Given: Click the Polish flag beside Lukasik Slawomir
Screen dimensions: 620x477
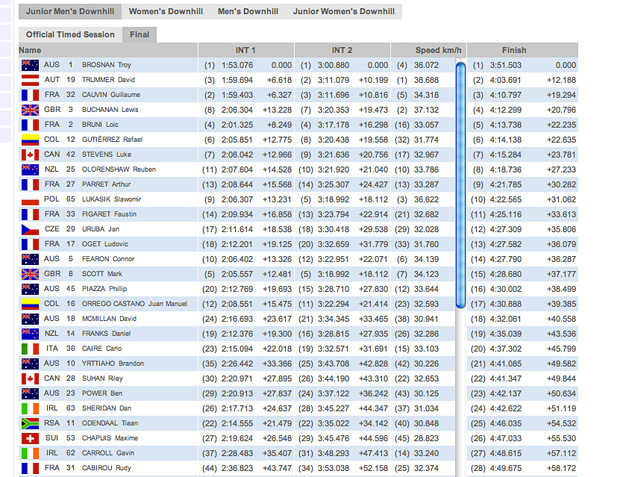Looking at the screenshot, I should tap(29, 200).
